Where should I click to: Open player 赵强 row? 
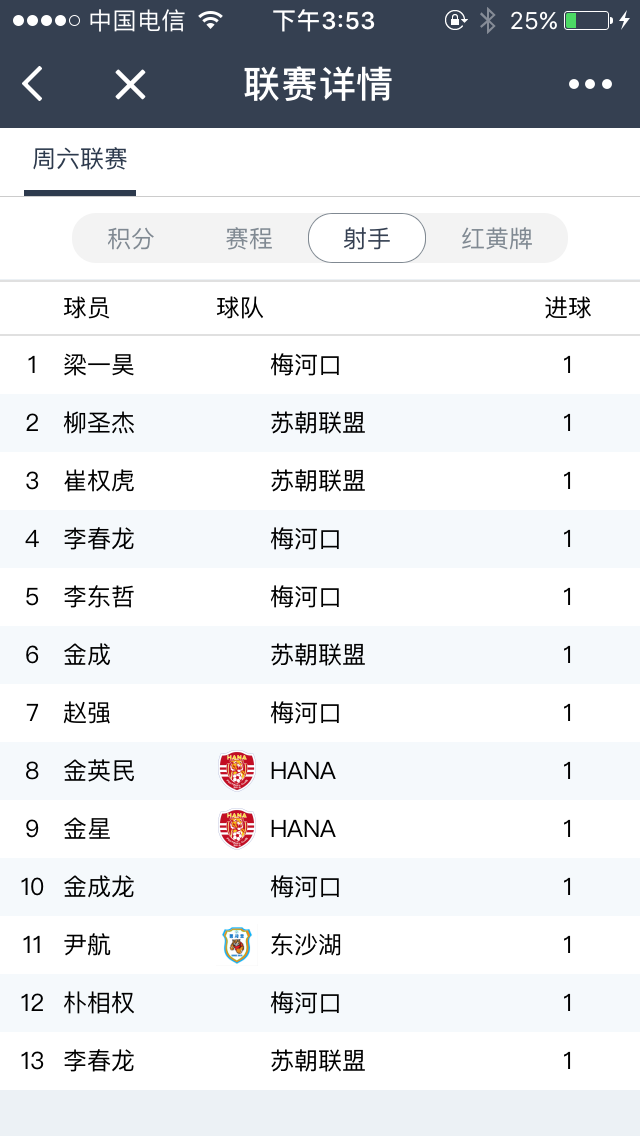click(87, 713)
